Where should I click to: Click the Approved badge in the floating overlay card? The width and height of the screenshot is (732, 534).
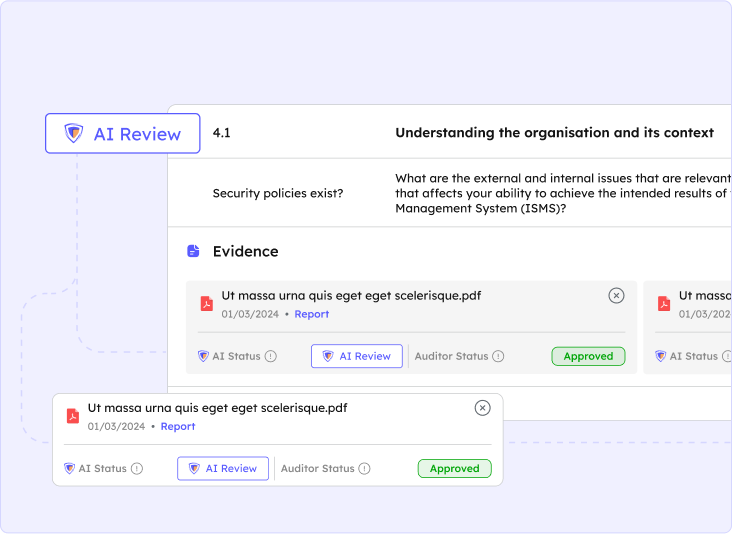pyautogui.click(x=454, y=468)
